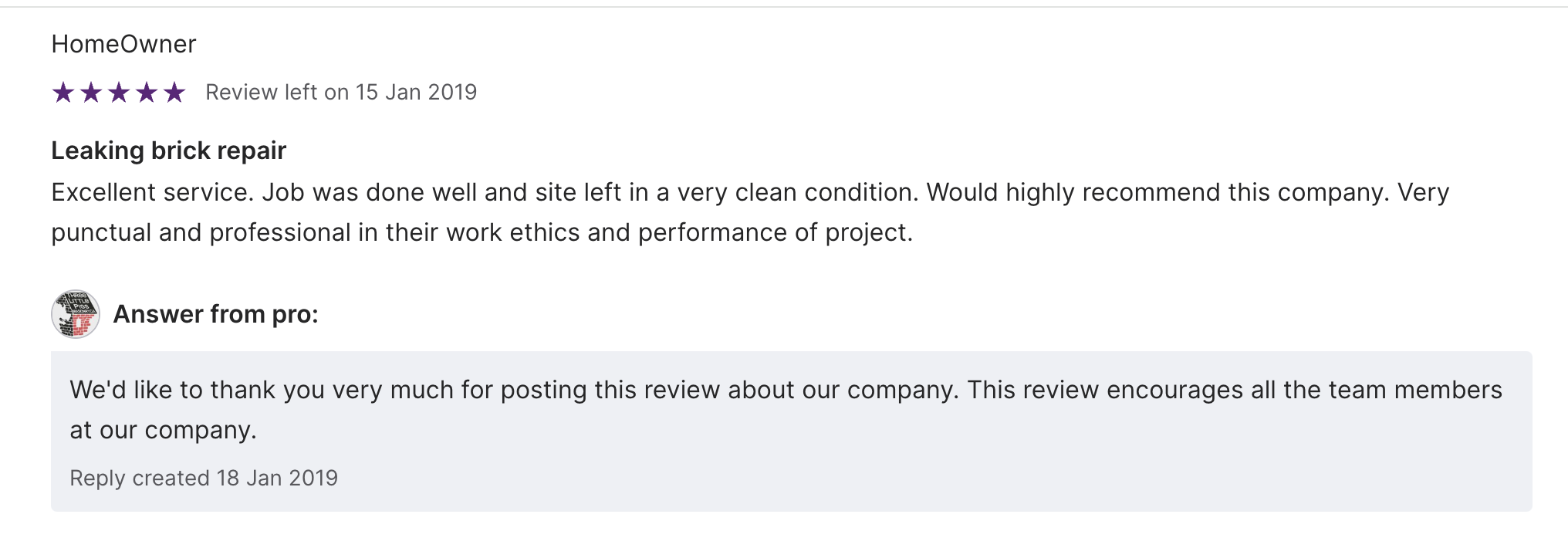Click the word 'Very' ending the first review line
The width and height of the screenshot is (1568, 548).
point(1423,192)
